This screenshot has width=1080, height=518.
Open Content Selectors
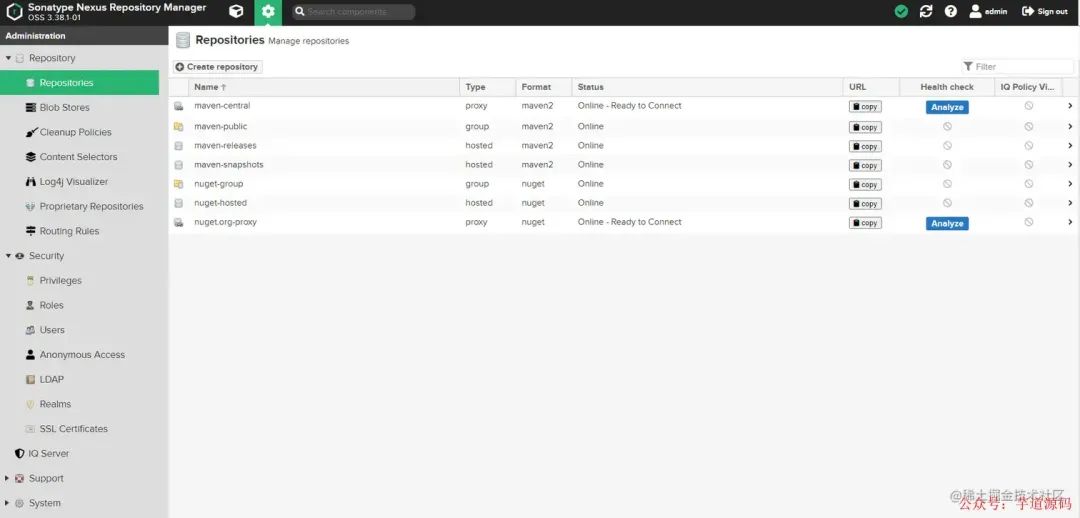79,157
